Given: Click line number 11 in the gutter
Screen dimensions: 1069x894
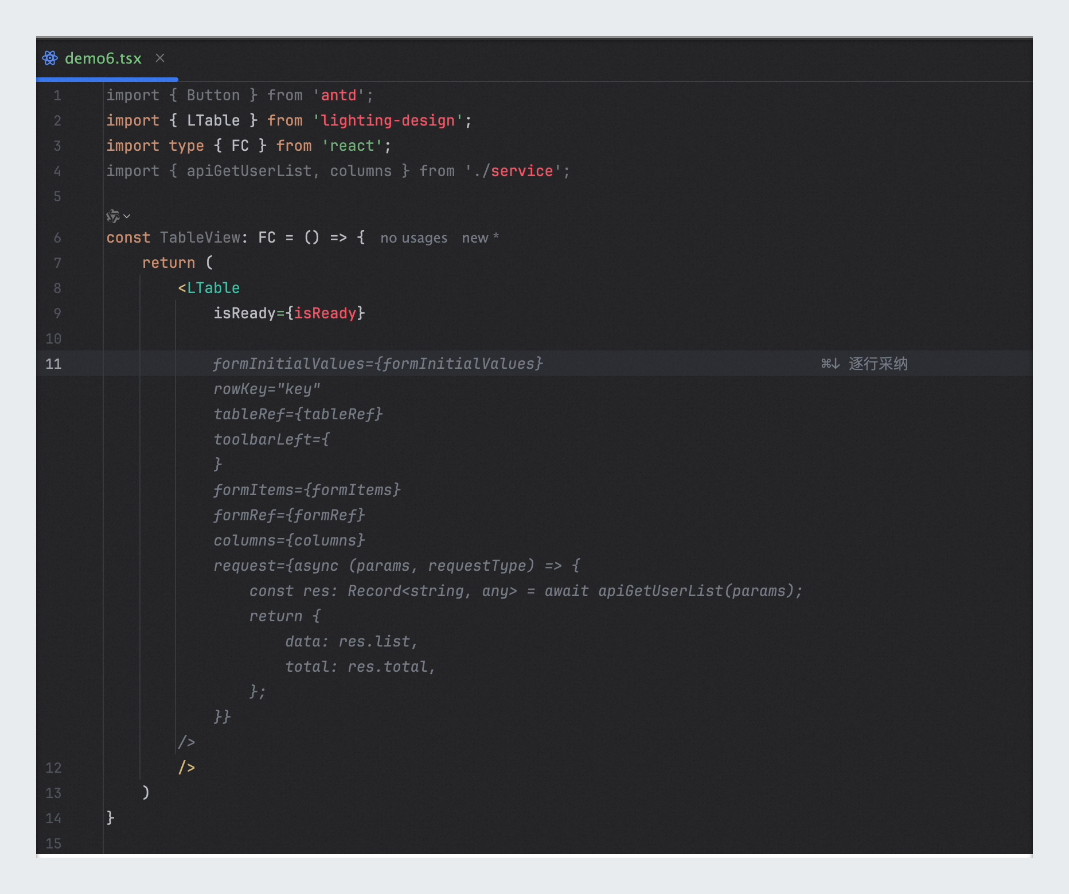Looking at the screenshot, I should (x=53, y=364).
